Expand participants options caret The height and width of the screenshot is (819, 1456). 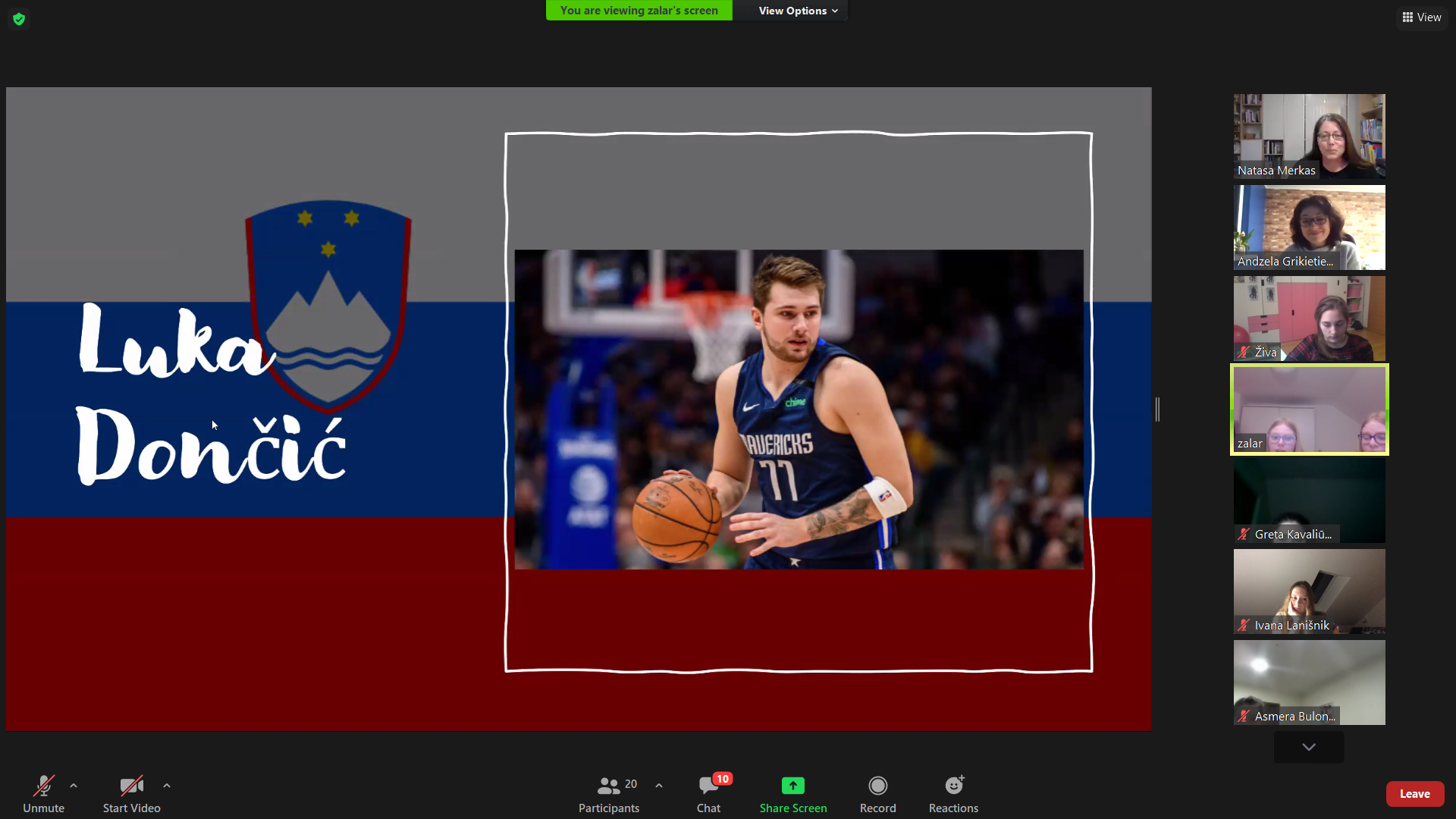pos(659,786)
